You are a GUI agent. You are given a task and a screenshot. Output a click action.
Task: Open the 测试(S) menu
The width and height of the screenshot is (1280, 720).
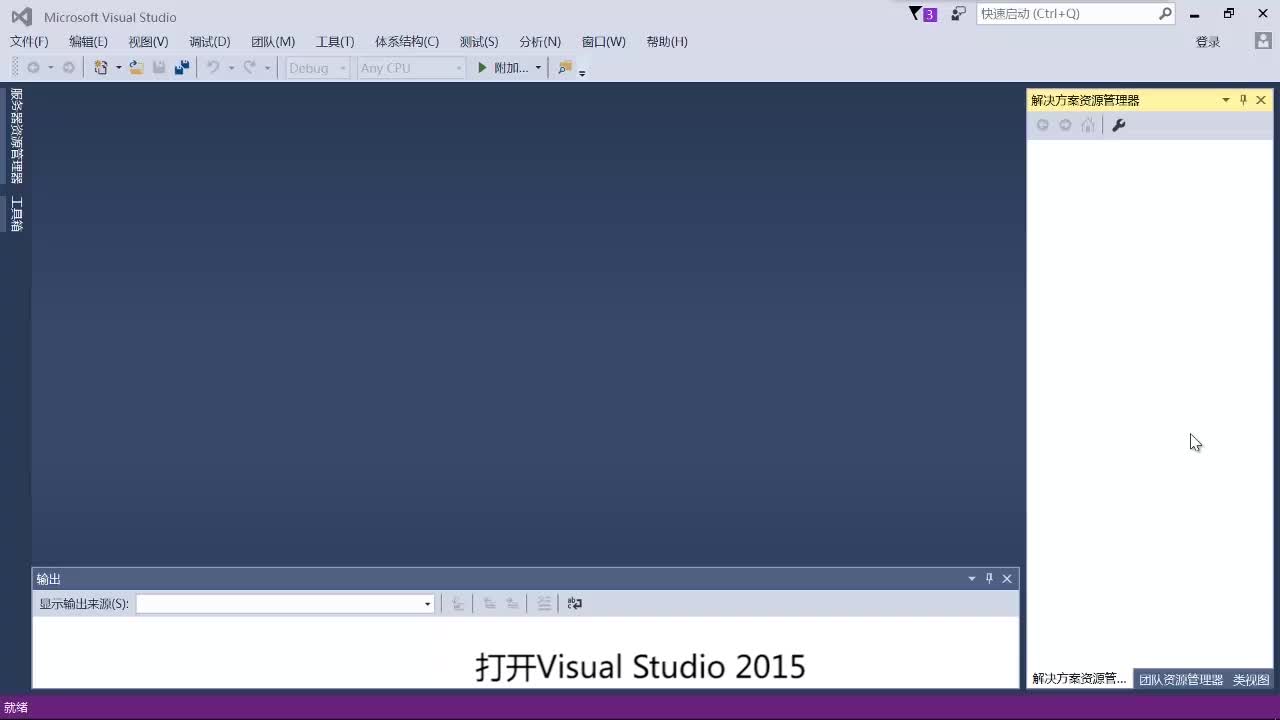click(479, 41)
